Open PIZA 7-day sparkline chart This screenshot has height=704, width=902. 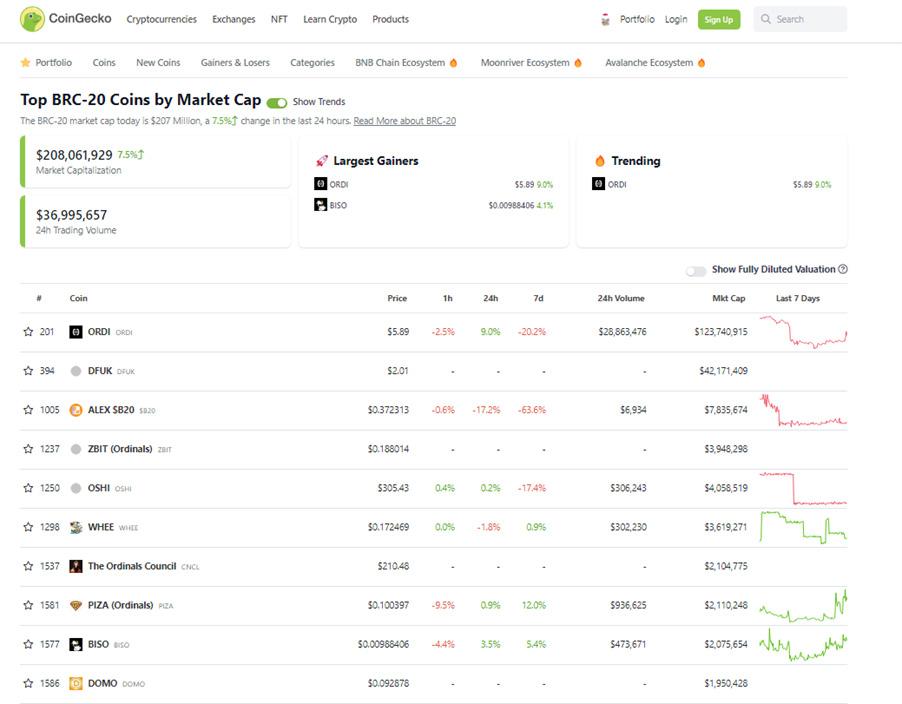tap(803, 606)
